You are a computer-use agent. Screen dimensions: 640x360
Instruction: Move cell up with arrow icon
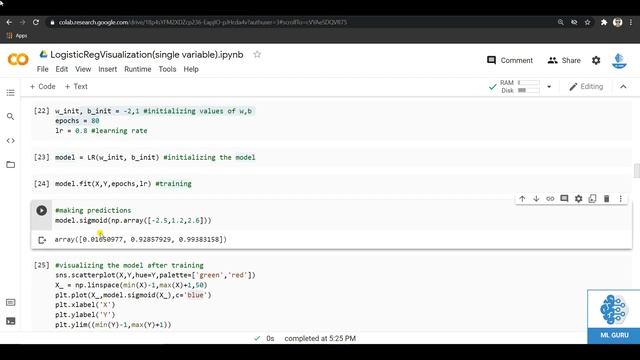tap(522, 199)
